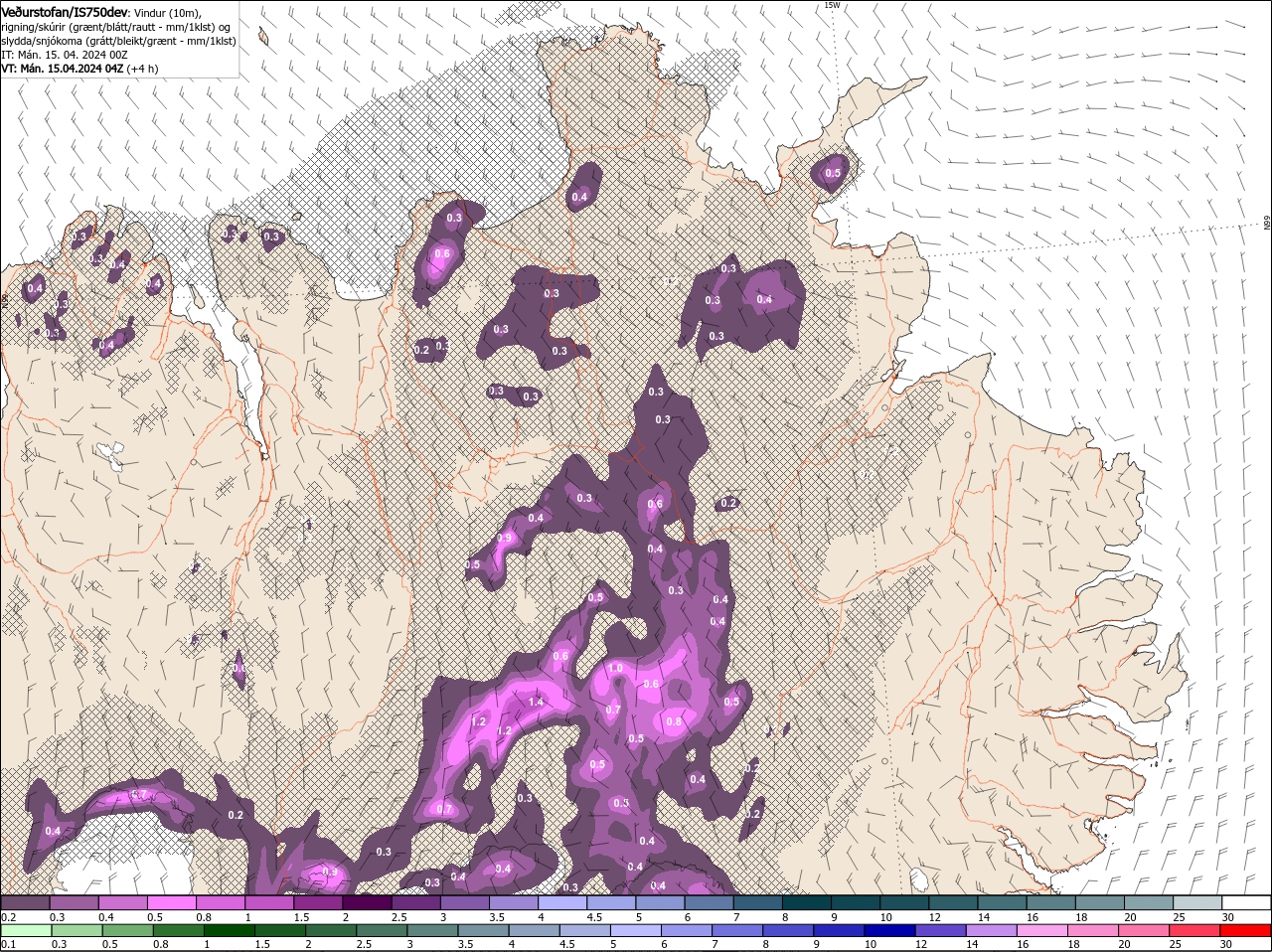Select the purple legend swatch starting at 0.2
Image resolution: width=1272 pixels, height=952 pixels.
point(25,902)
